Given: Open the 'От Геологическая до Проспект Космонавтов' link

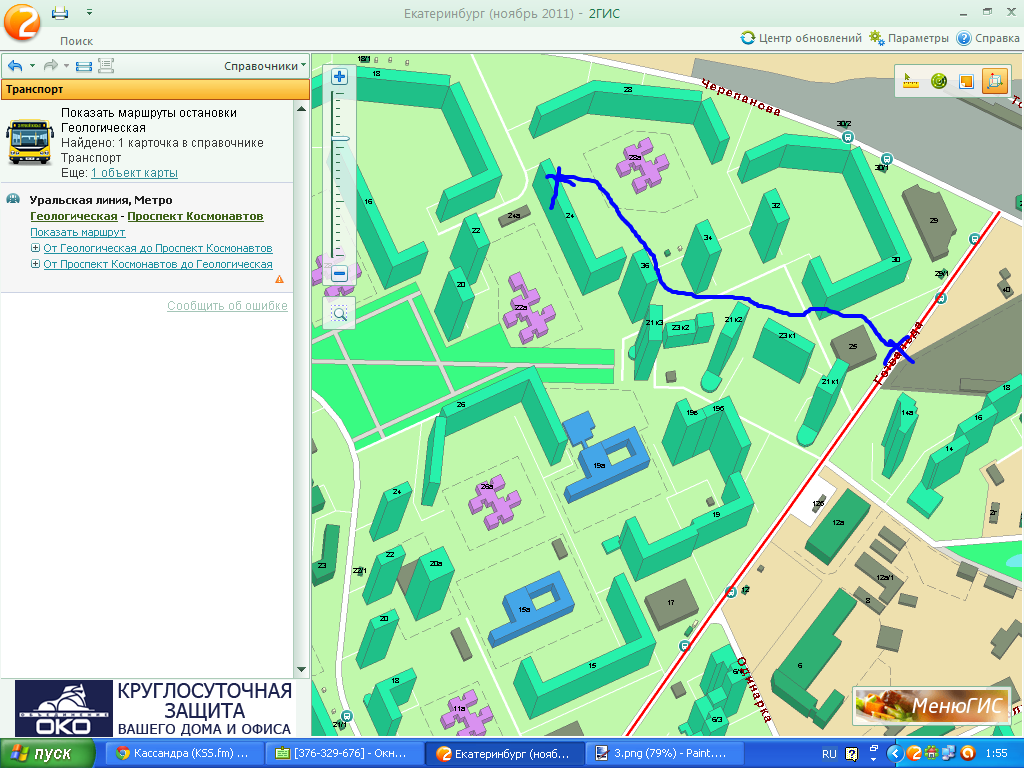Looking at the screenshot, I should [158, 248].
